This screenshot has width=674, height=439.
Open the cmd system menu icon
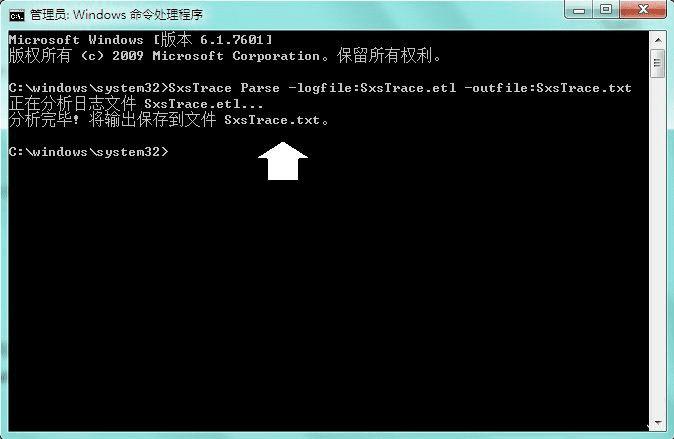point(17,15)
